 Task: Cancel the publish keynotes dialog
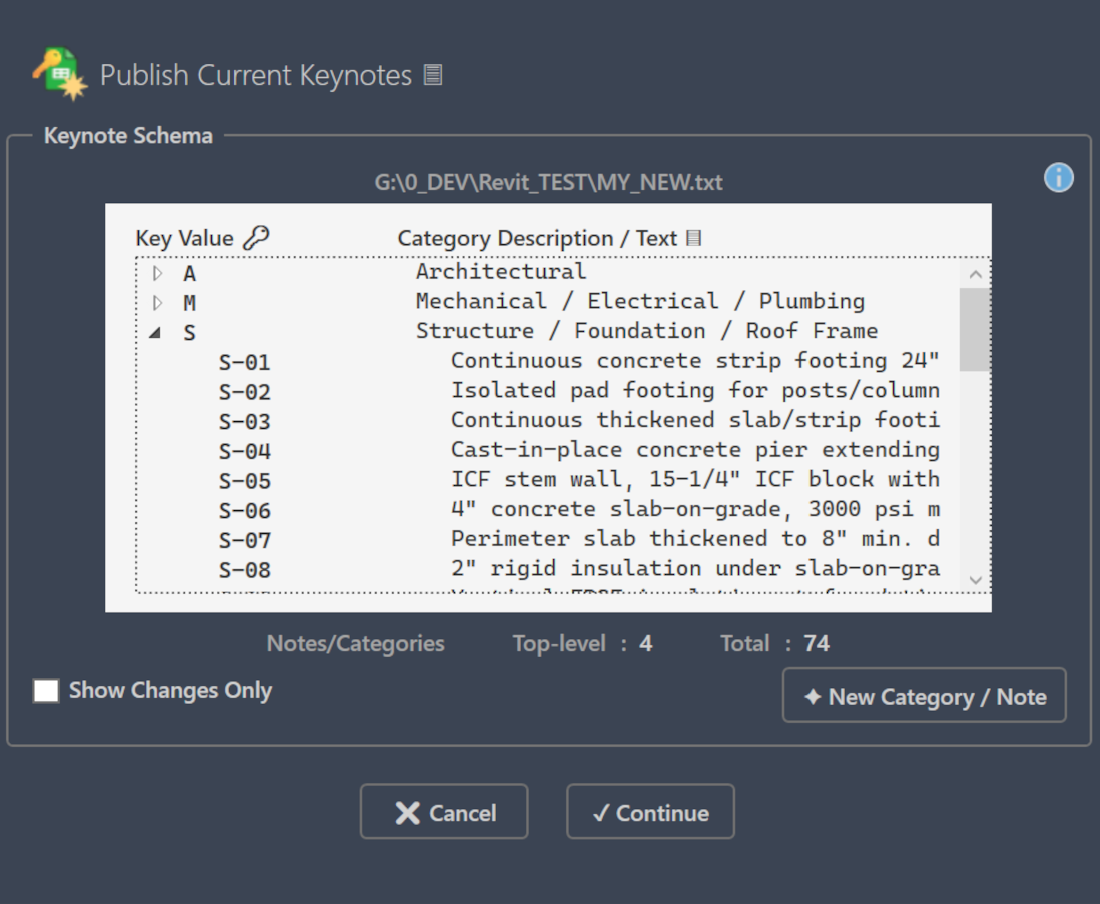coord(444,811)
